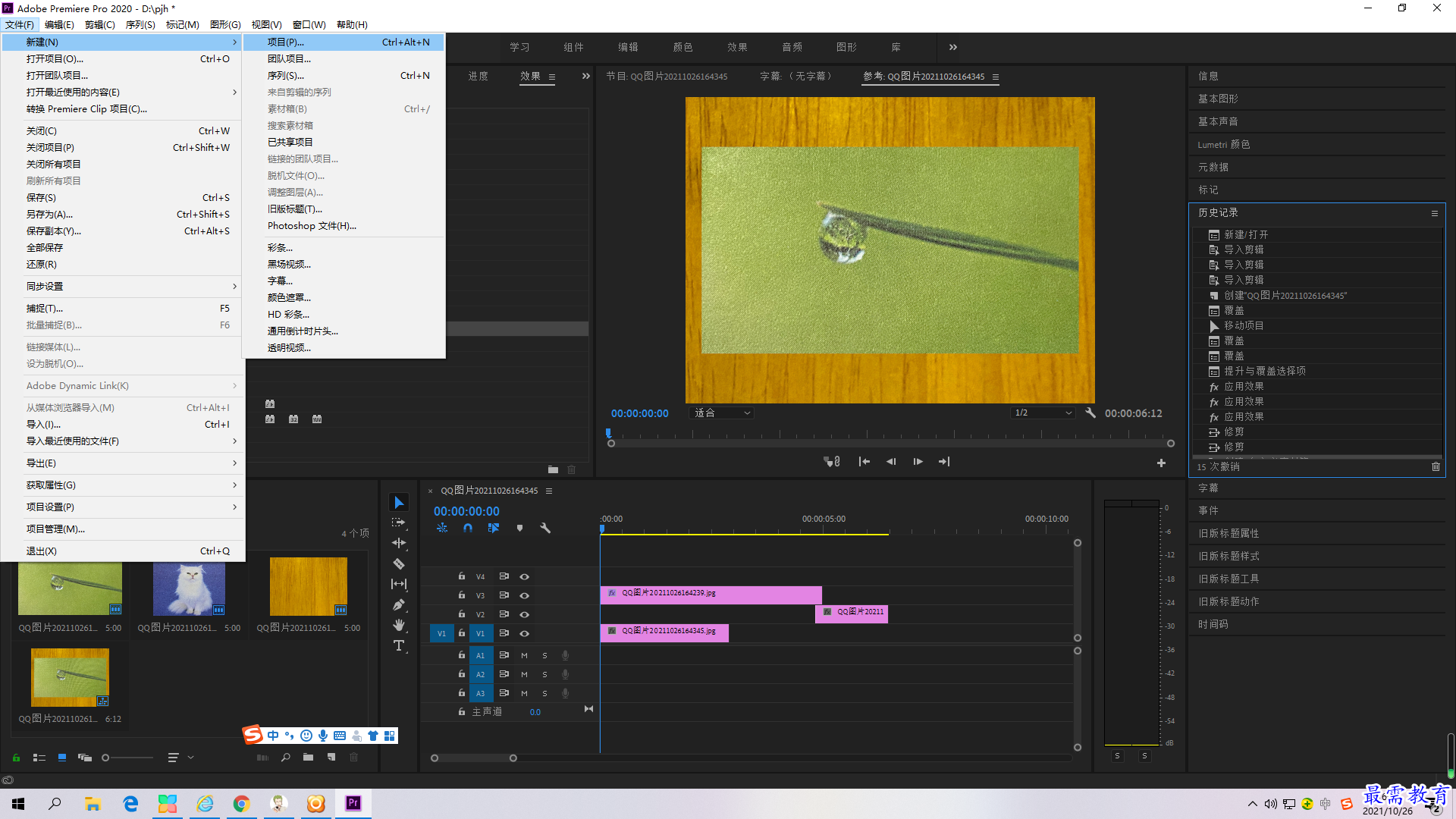Open the 基本图形 panel

[1218, 99]
